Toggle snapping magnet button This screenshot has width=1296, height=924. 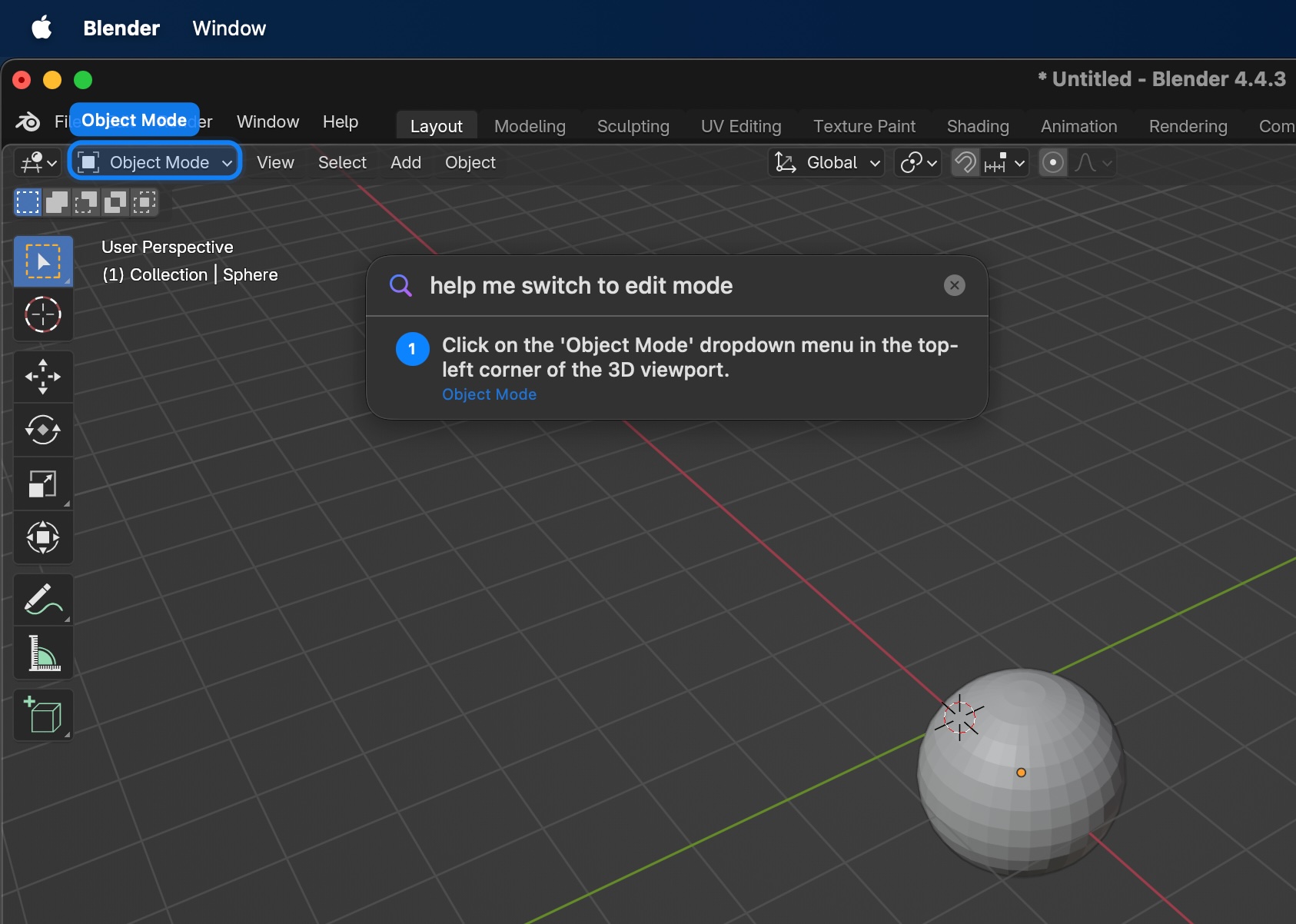point(965,162)
